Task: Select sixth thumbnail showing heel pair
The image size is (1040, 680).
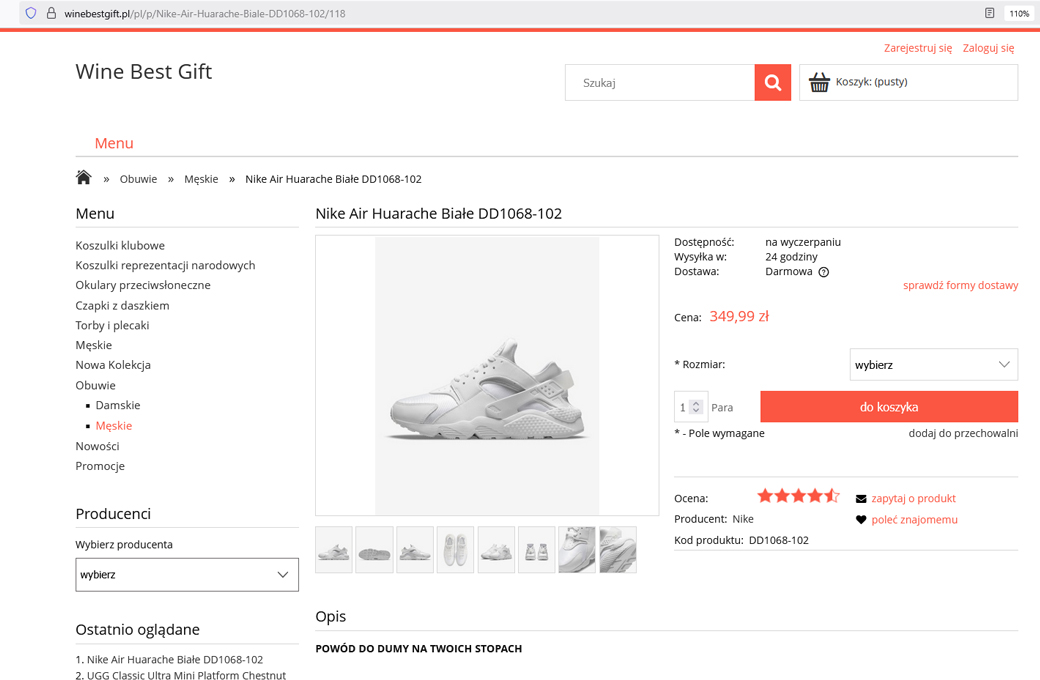Action: (x=537, y=550)
